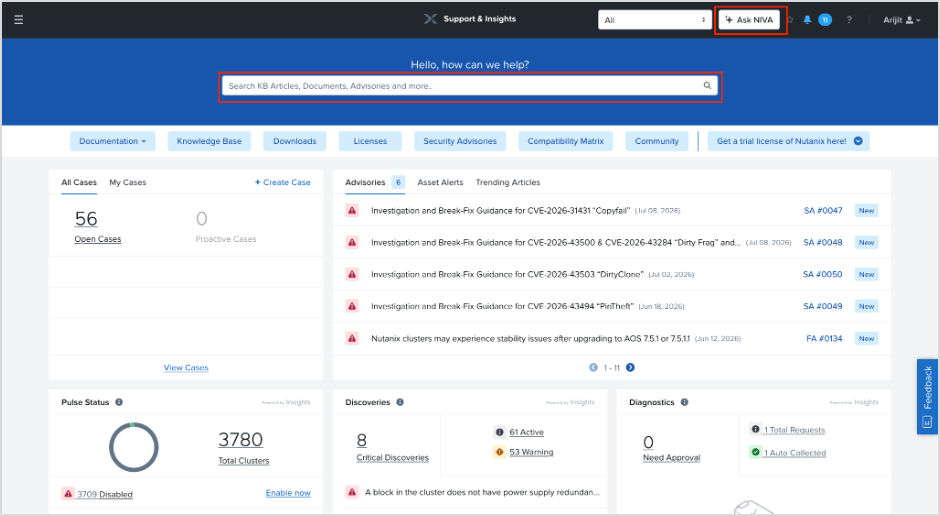Screen dimensions: 940x516
Task: Click the KB articles search field
Action: (x=470, y=86)
